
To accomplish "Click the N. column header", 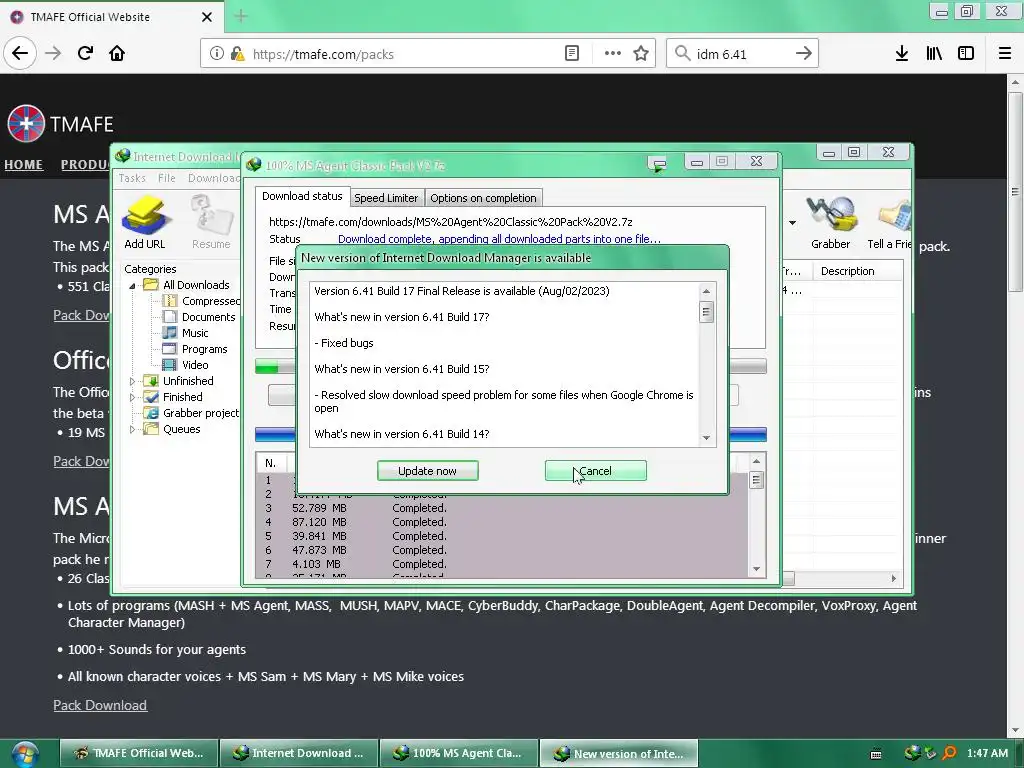I will tap(270, 464).
